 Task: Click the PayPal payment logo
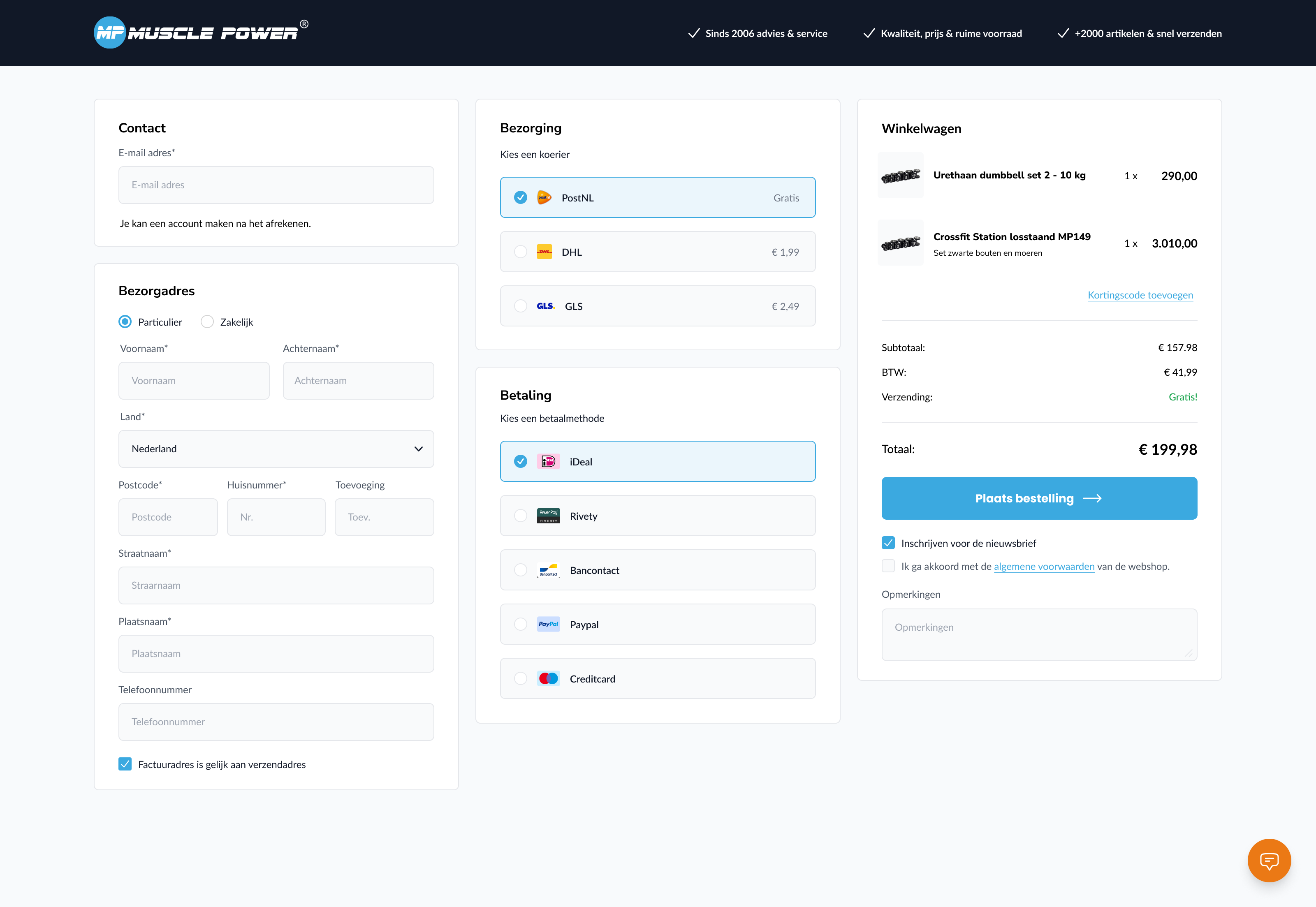click(548, 624)
